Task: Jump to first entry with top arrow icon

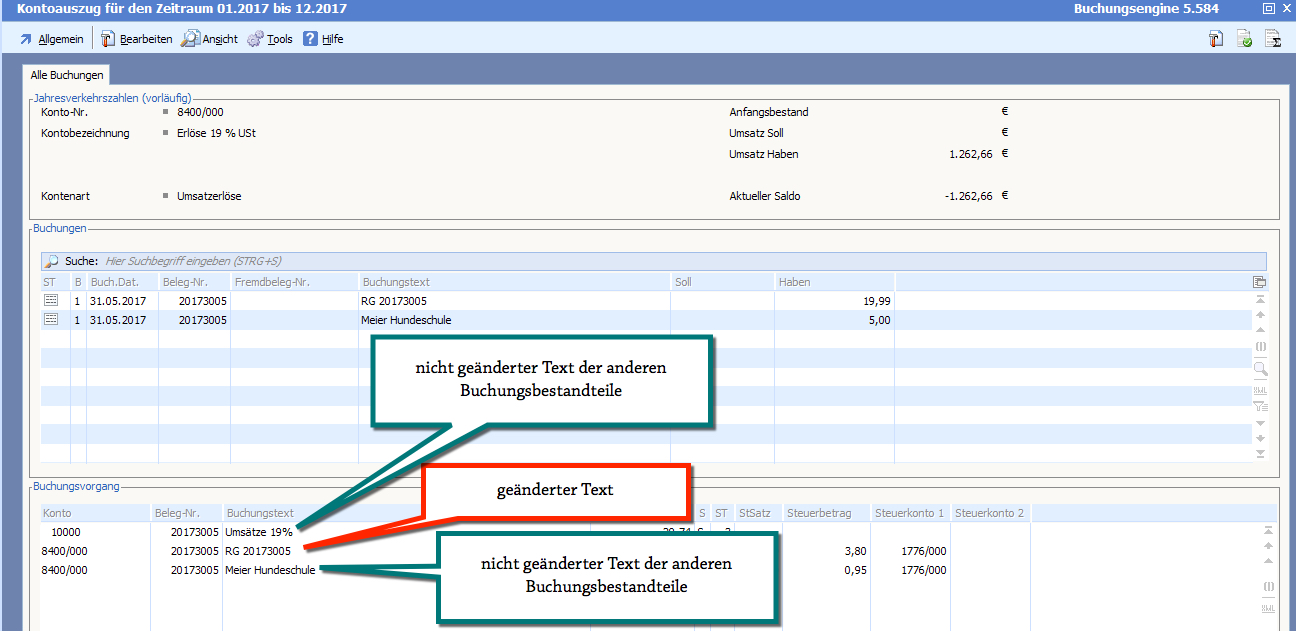Action: coord(1260,299)
